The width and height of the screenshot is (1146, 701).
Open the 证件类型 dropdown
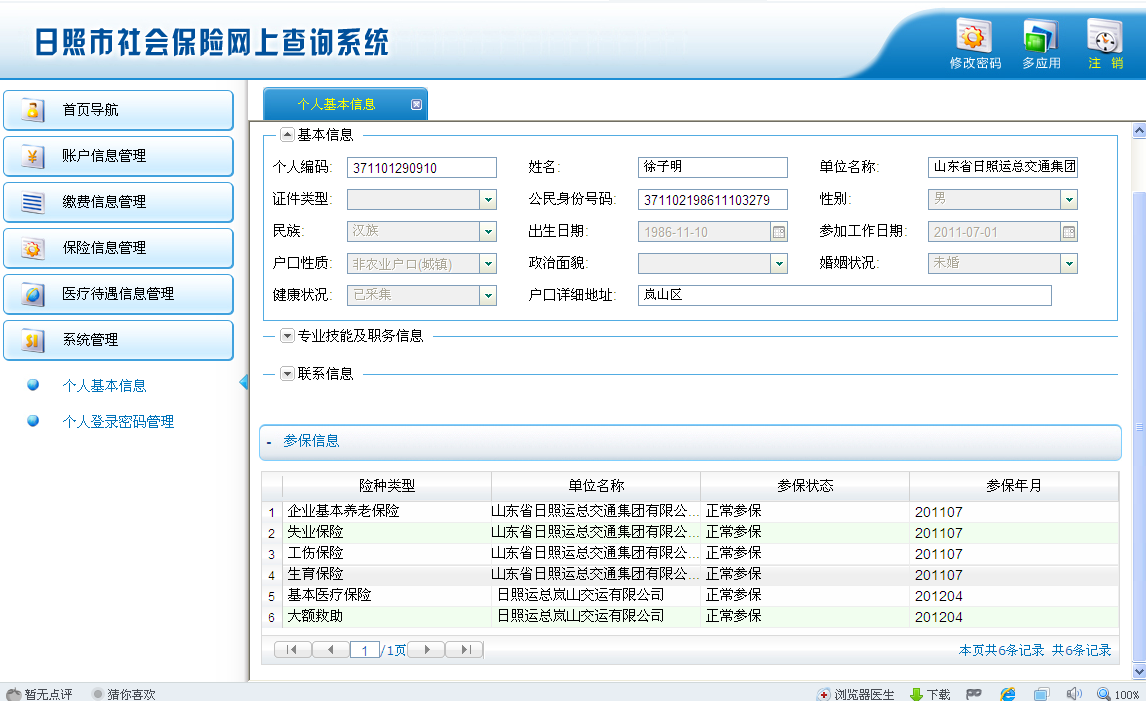click(488, 200)
